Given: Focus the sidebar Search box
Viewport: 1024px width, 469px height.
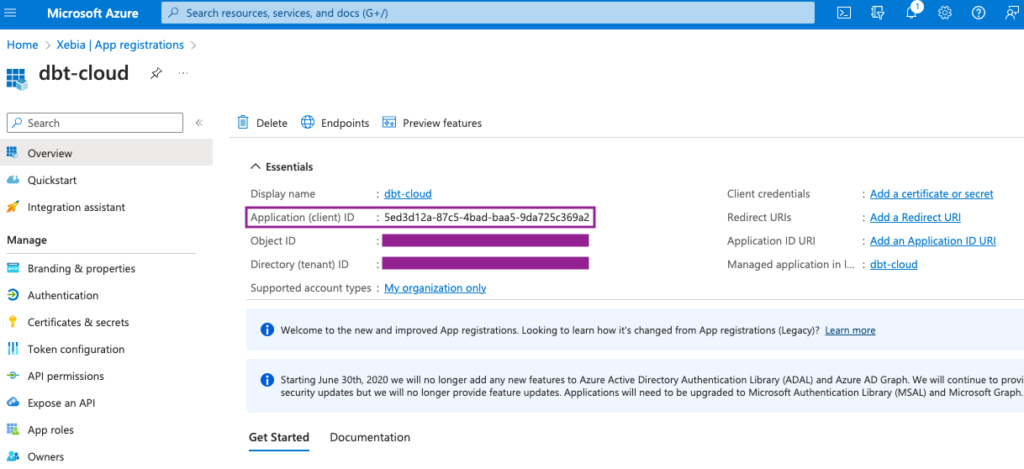Looking at the screenshot, I should click(x=95, y=123).
